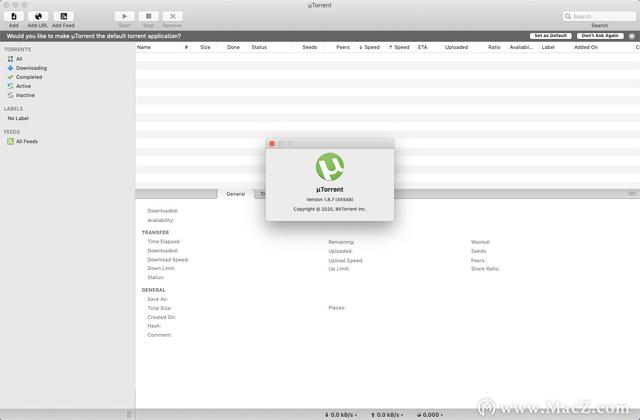This screenshot has height=420, width=640.
Task: Sort by Availability column header
Action: tap(521, 47)
